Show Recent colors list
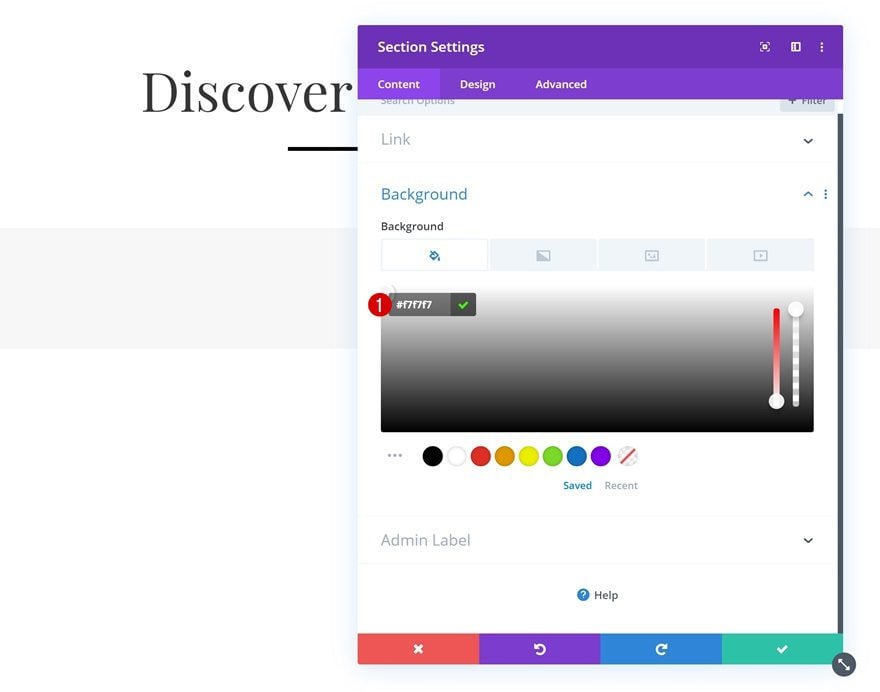The image size is (880, 692). [621, 485]
